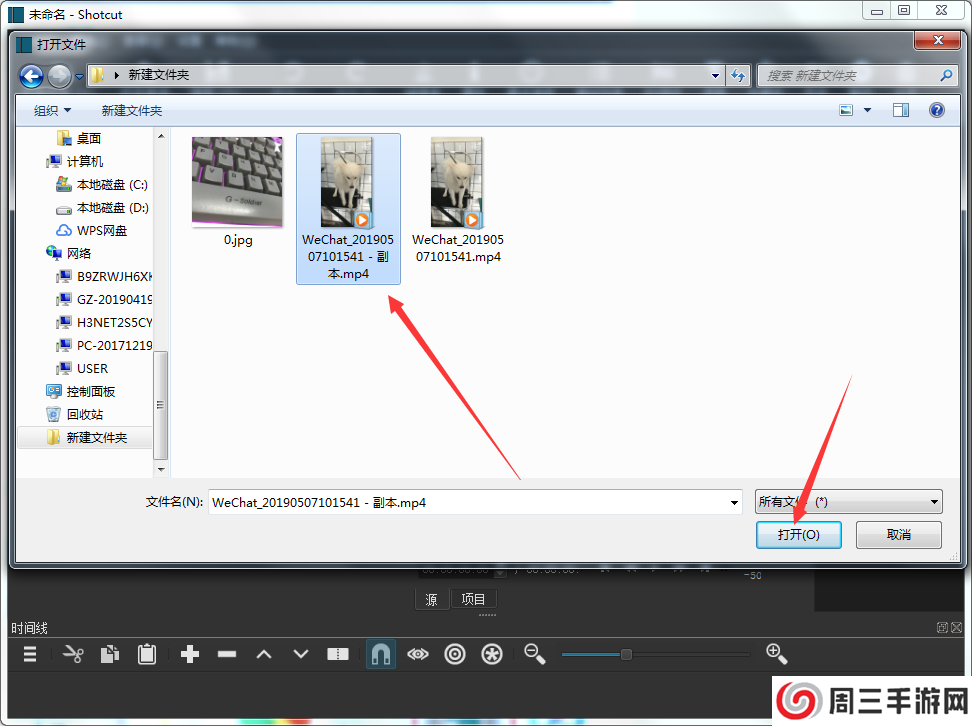Toggle timeline snapping magnet

pos(381,654)
